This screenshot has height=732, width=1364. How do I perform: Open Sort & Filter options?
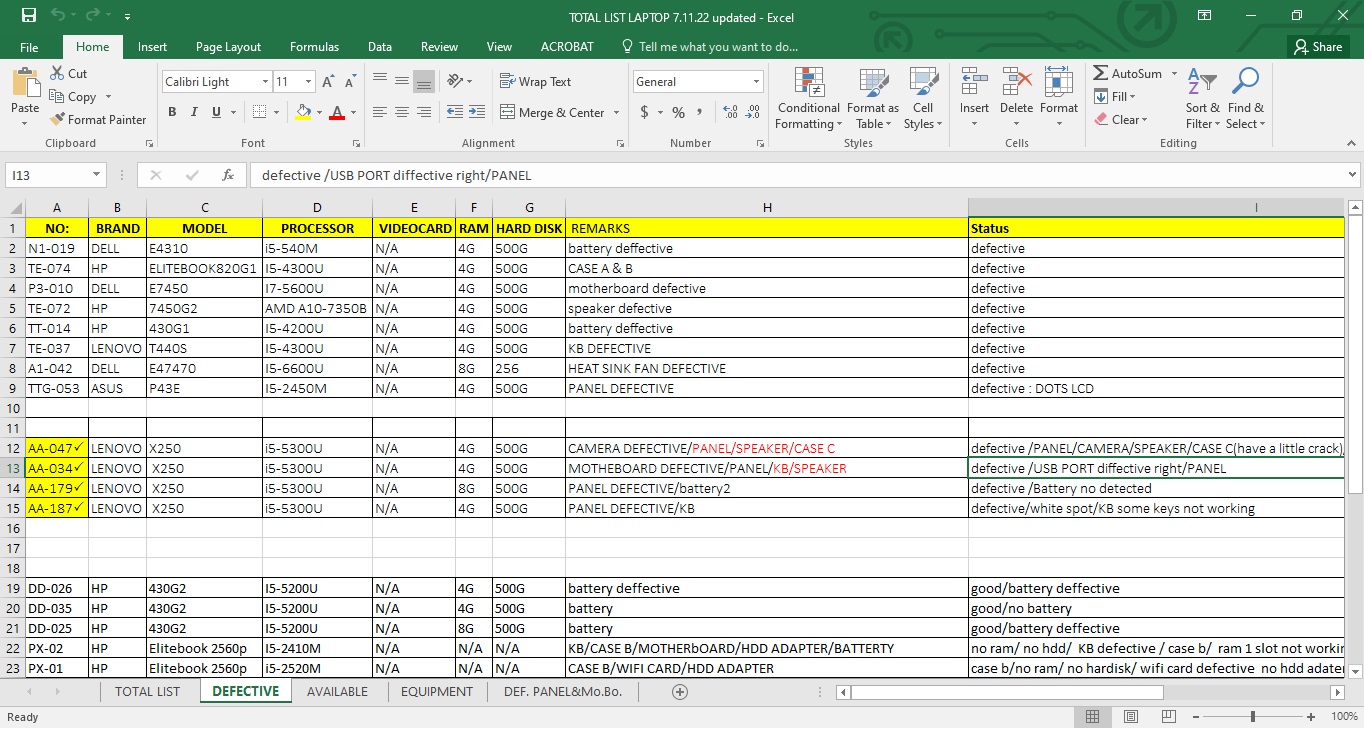coord(1202,98)
